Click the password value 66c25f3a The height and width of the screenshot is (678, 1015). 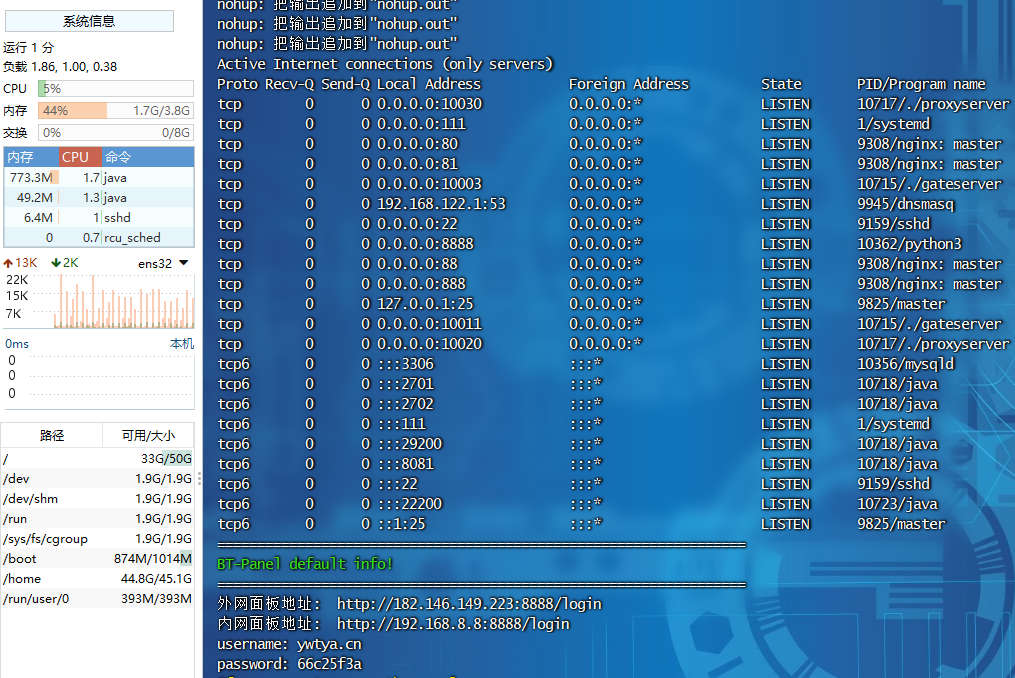pos(329,664)
